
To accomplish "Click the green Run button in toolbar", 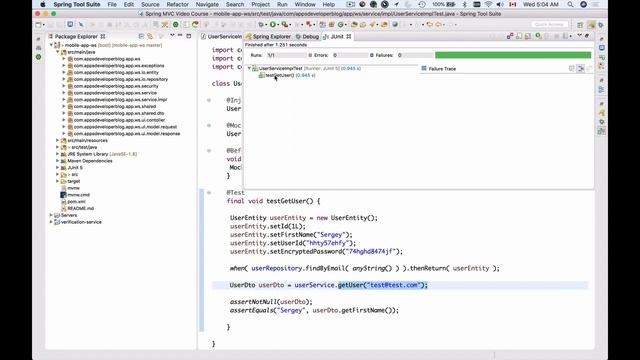I will coord(272,24).
